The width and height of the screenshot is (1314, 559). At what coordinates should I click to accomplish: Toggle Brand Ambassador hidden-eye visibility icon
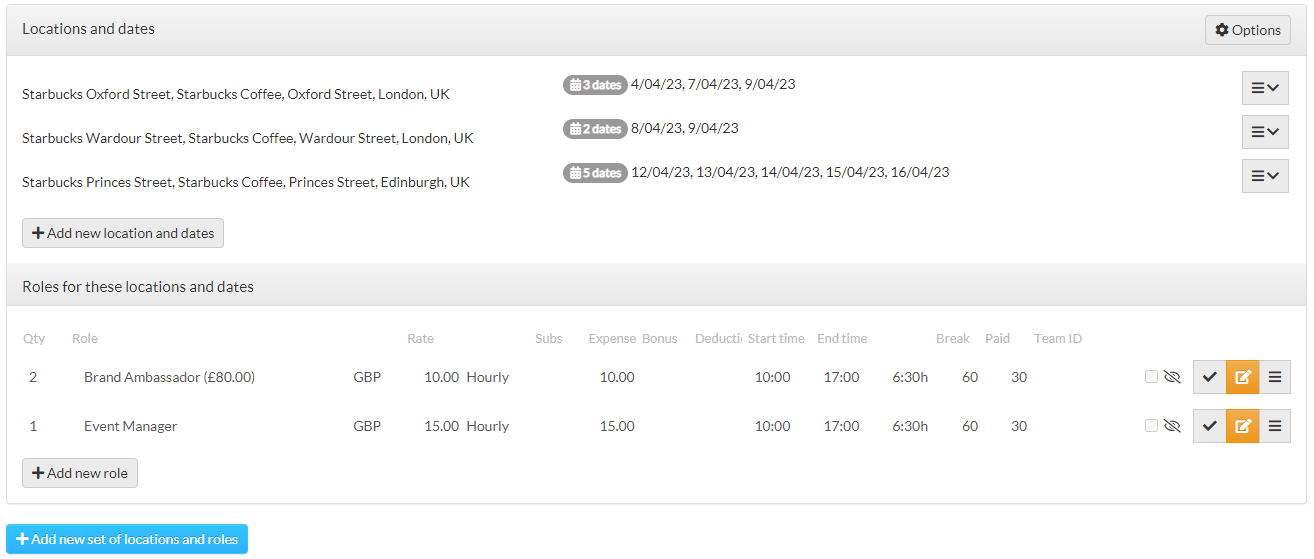tap(1173, 377)
